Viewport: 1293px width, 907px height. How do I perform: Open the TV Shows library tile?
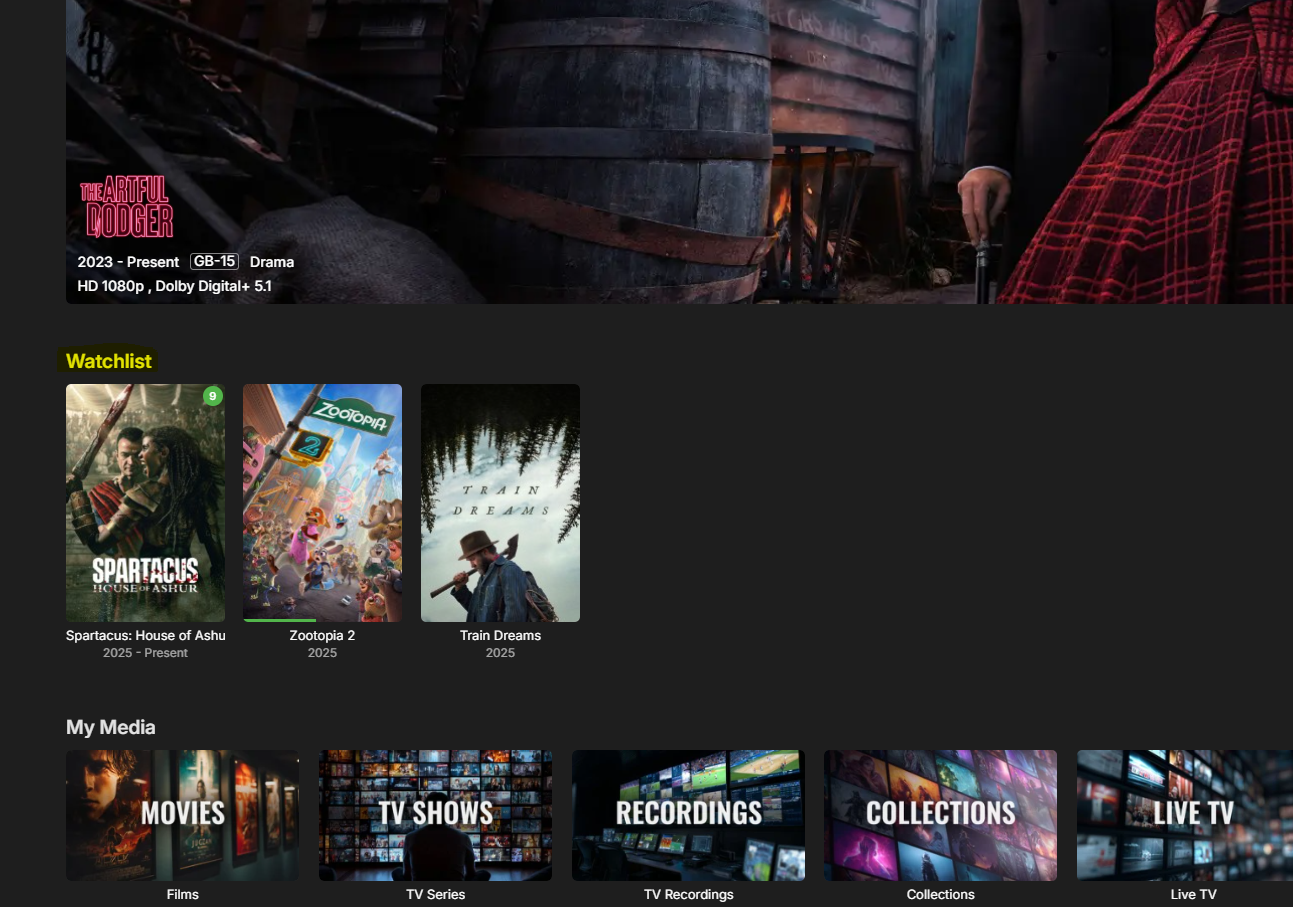435,815
